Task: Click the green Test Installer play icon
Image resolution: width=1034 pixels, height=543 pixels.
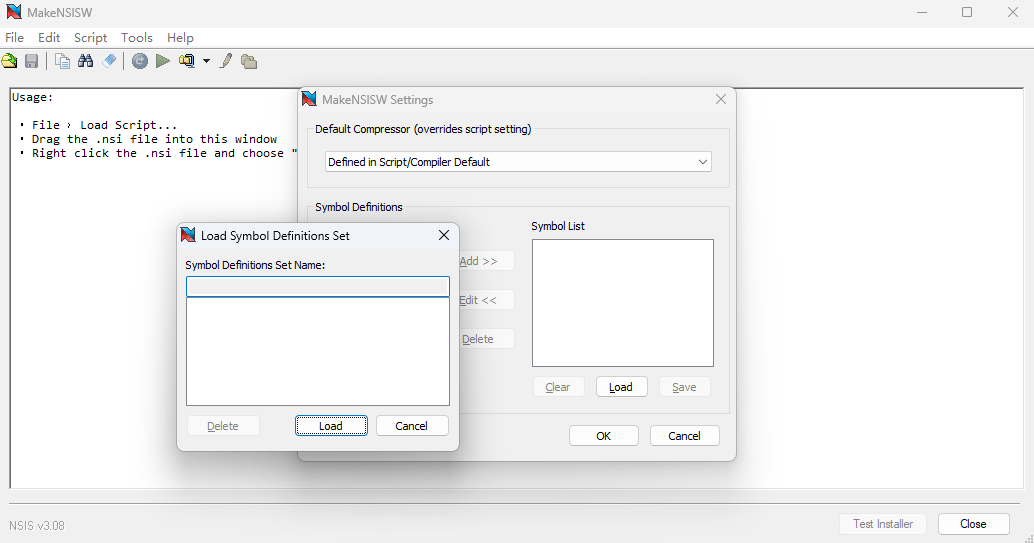Action: pyautogui.click(x=162, y=61)
